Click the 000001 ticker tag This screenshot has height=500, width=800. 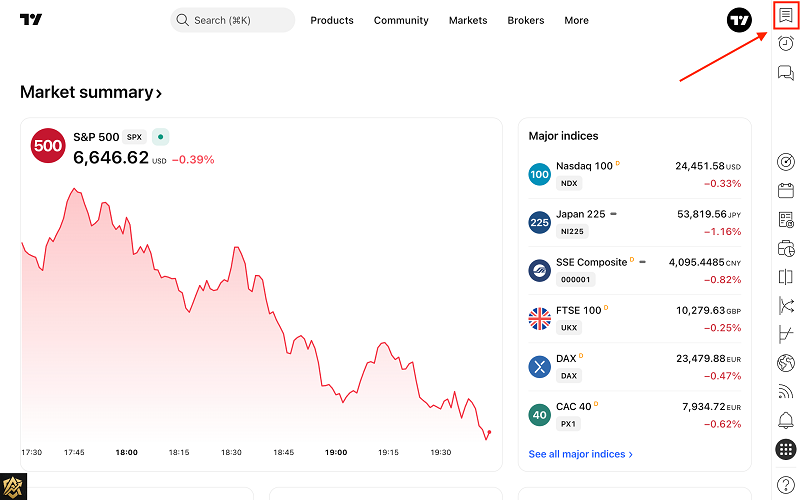point(576,280)
